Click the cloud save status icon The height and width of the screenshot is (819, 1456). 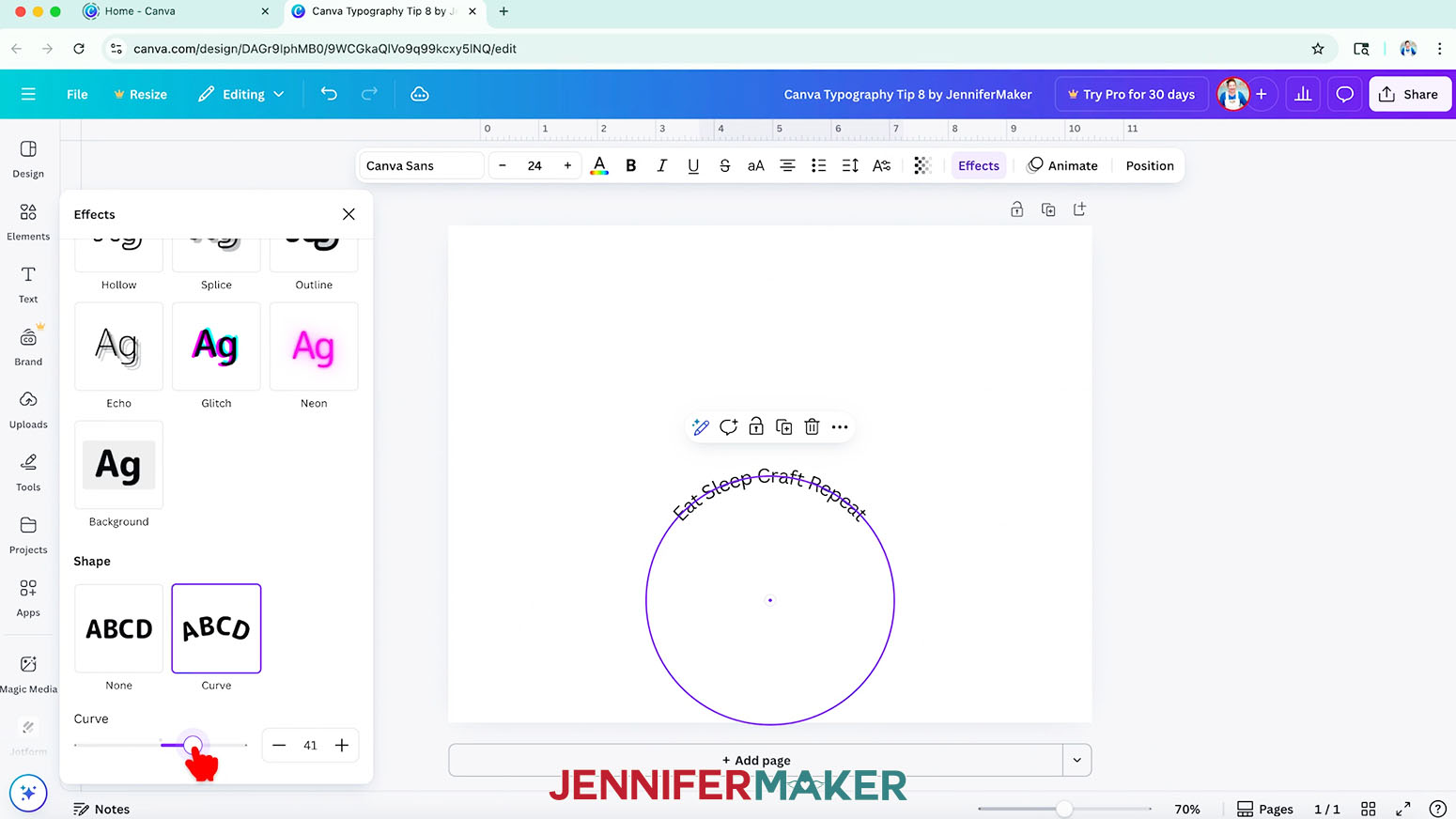coord(420,94)
